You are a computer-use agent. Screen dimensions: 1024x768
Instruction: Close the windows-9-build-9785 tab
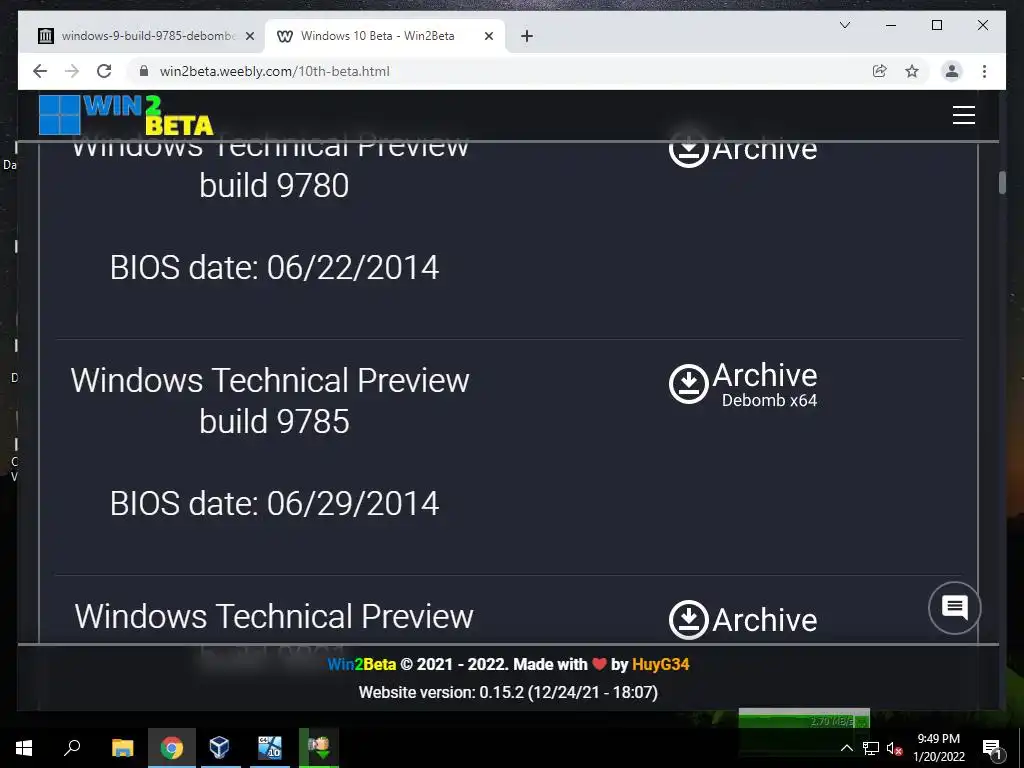(249, 36)
